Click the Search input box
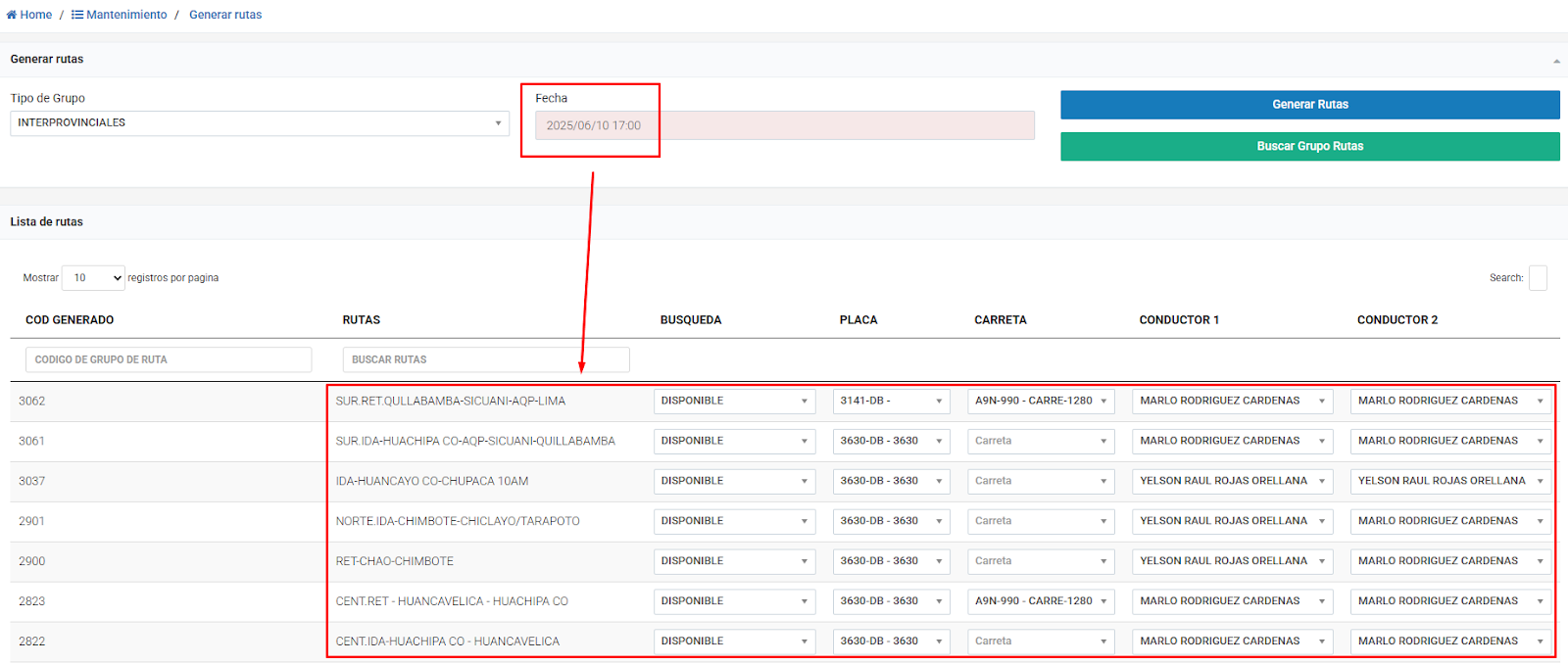The width and height of the screenshot is (1568, 665). click(1538, 278)
